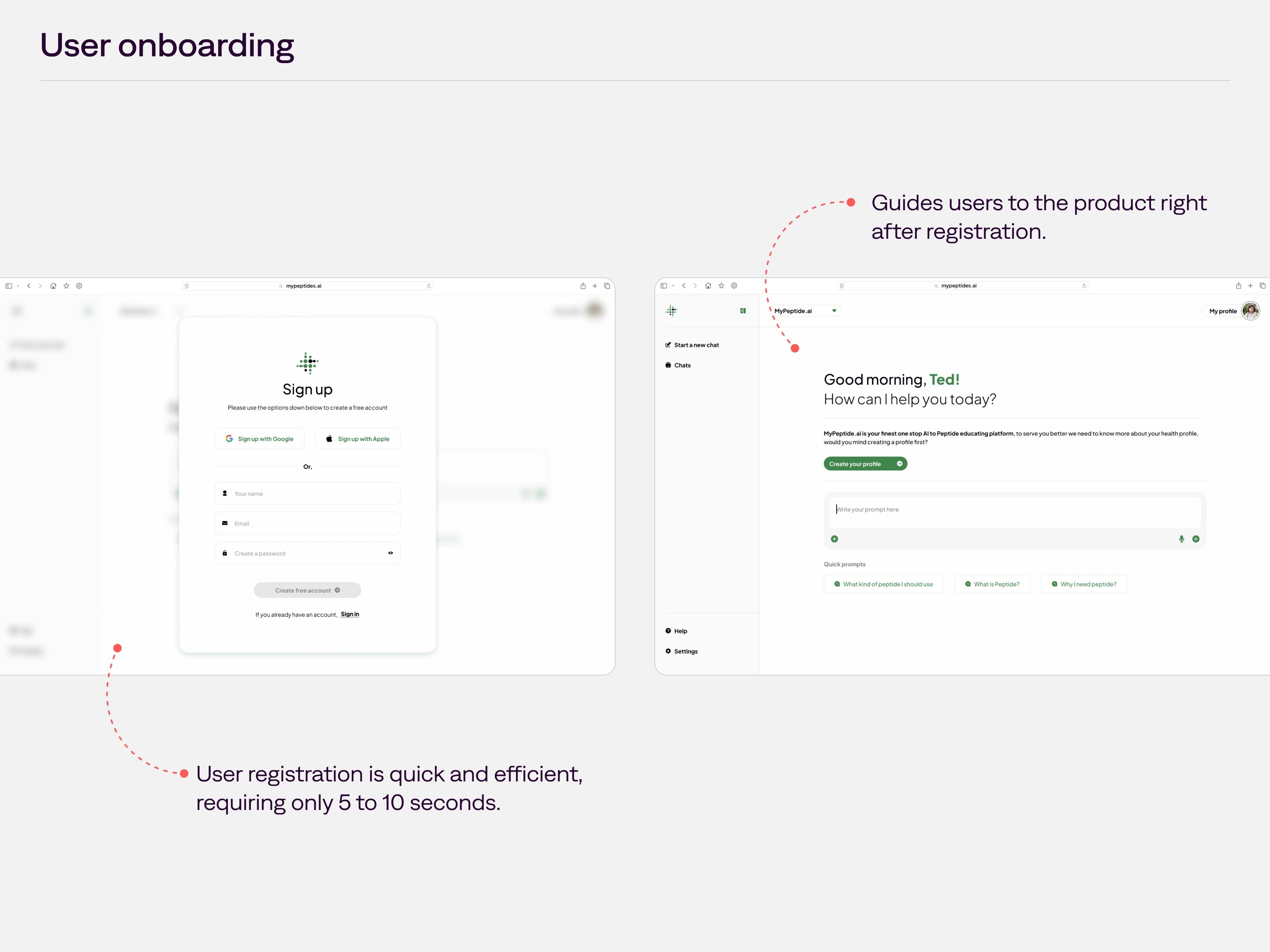
Task: Toggle password visibility eye icon
Action: pyautogui.click(x=391, y=553)
